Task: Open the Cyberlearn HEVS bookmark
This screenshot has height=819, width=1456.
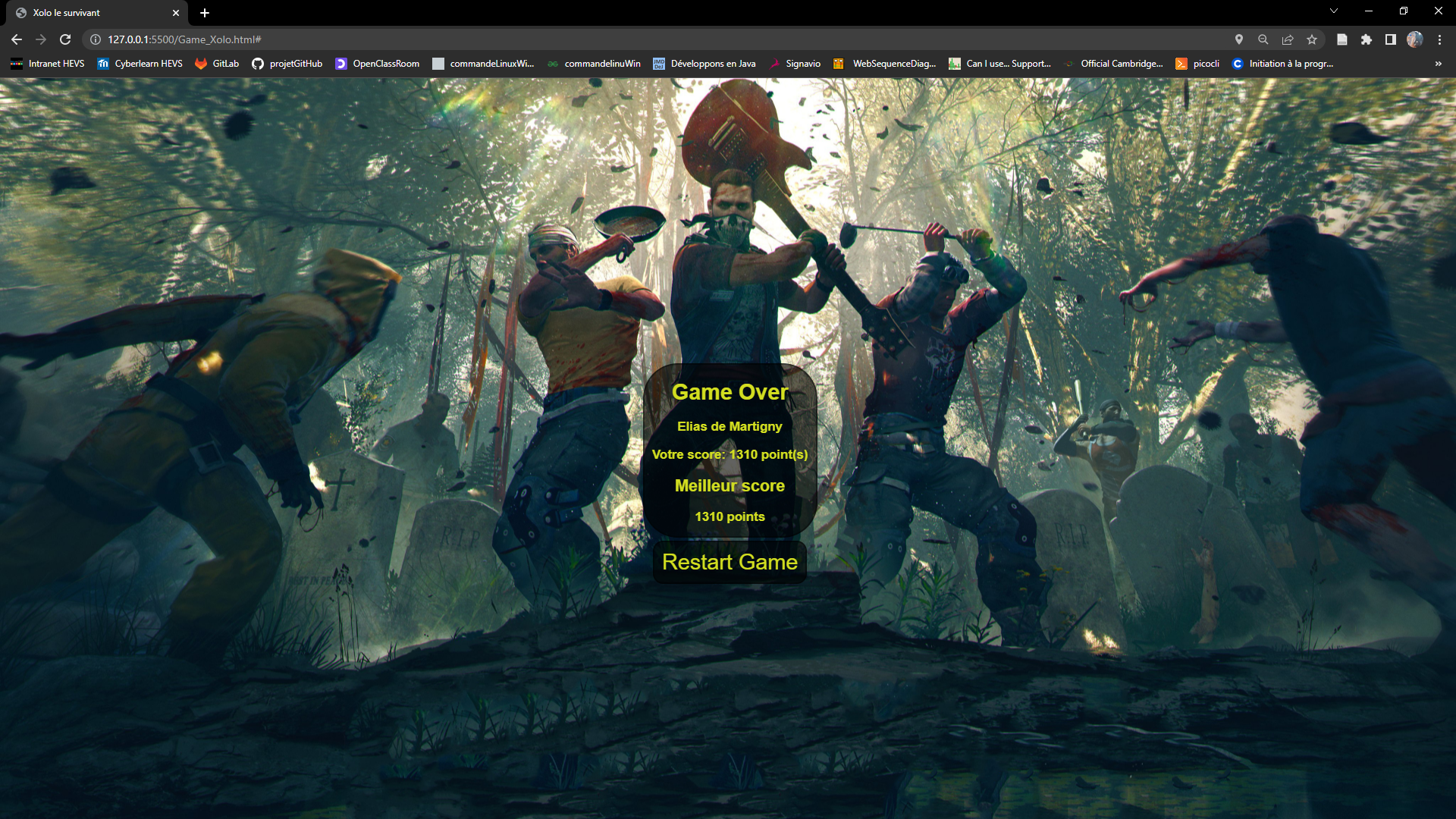Action: [x=140, y=64]
